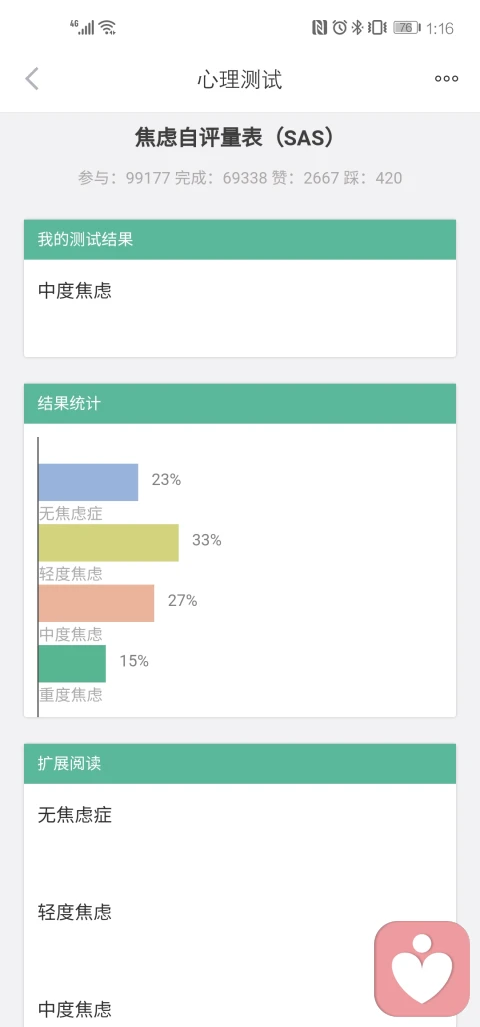The width and height of the screenshot is (480, 1027).
Task: Tap the 结果统计 section header
Action: (x=240, y=403)
